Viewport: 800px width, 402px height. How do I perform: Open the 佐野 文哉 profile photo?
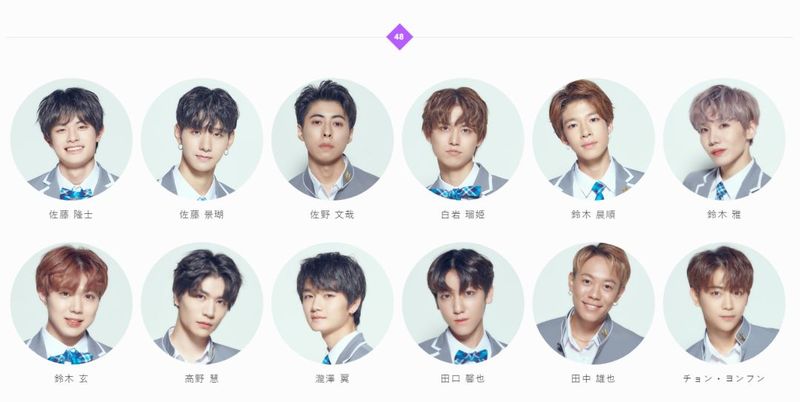[333, 139]
